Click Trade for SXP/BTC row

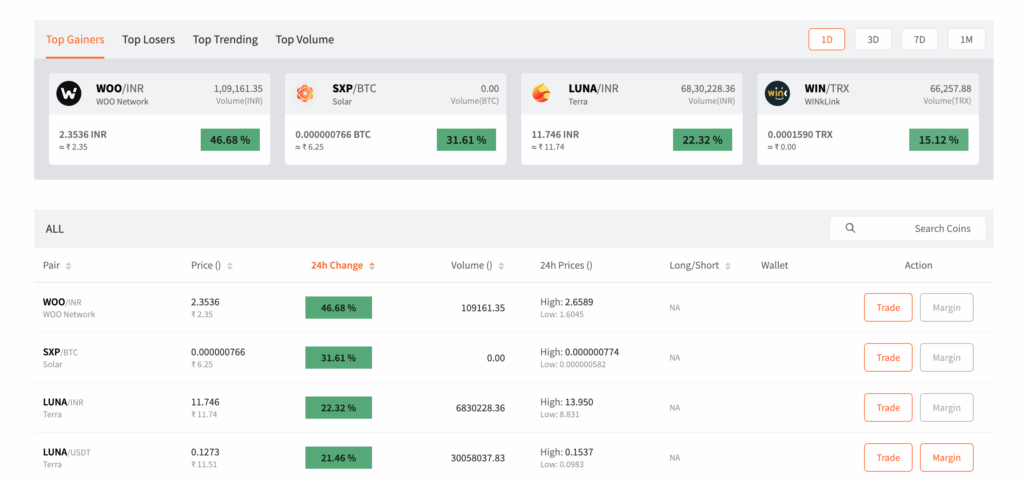click(888, 358)
